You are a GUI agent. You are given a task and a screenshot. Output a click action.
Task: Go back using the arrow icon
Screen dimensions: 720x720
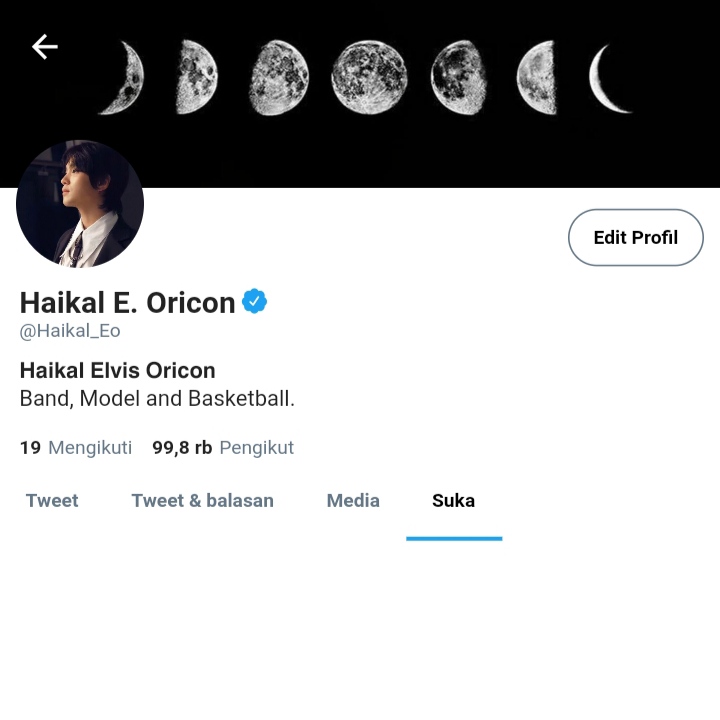pyautogui.click(x=45, y=46)
